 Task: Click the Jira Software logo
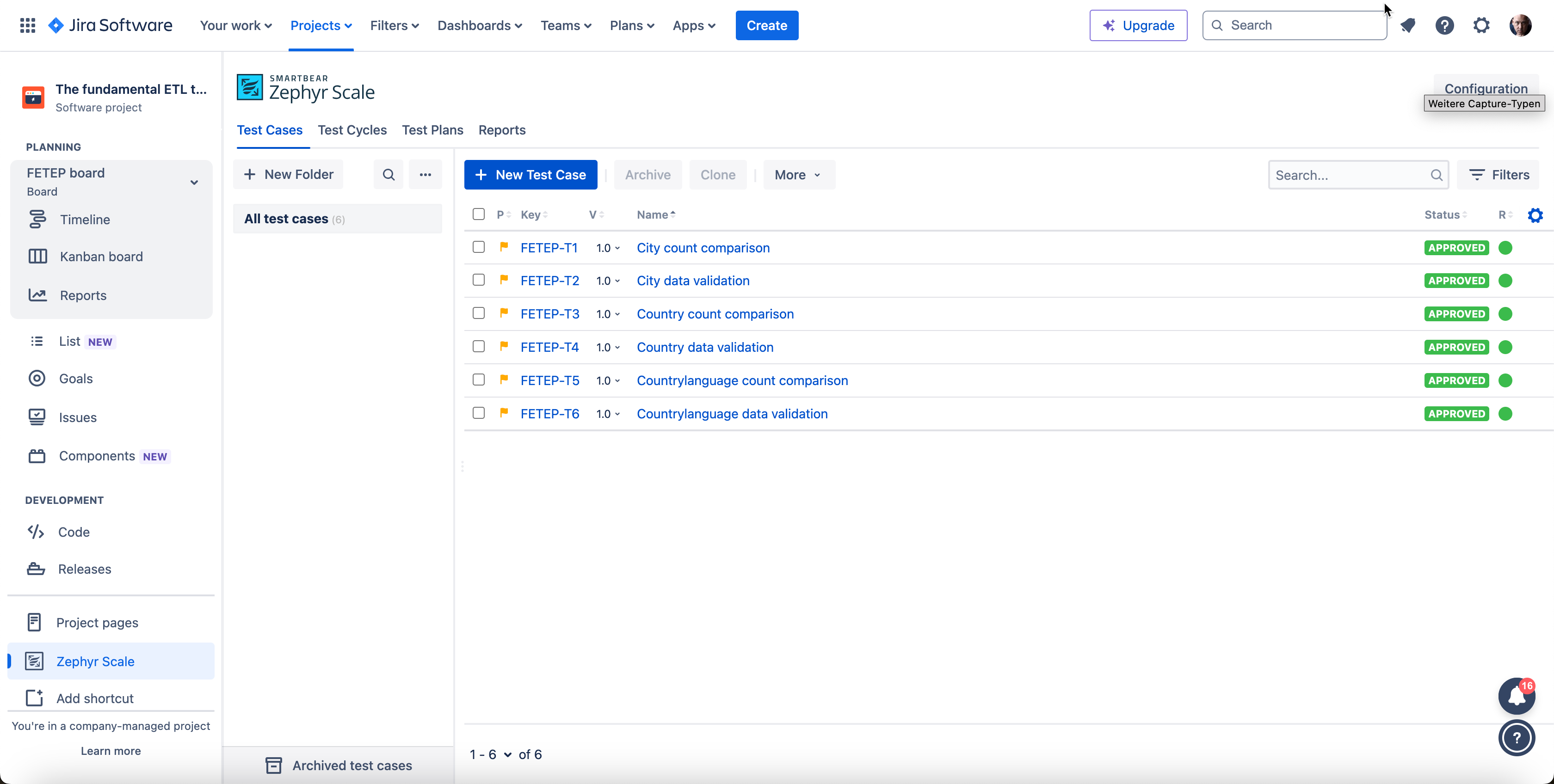pyautogui.click(x=111, y=25)
